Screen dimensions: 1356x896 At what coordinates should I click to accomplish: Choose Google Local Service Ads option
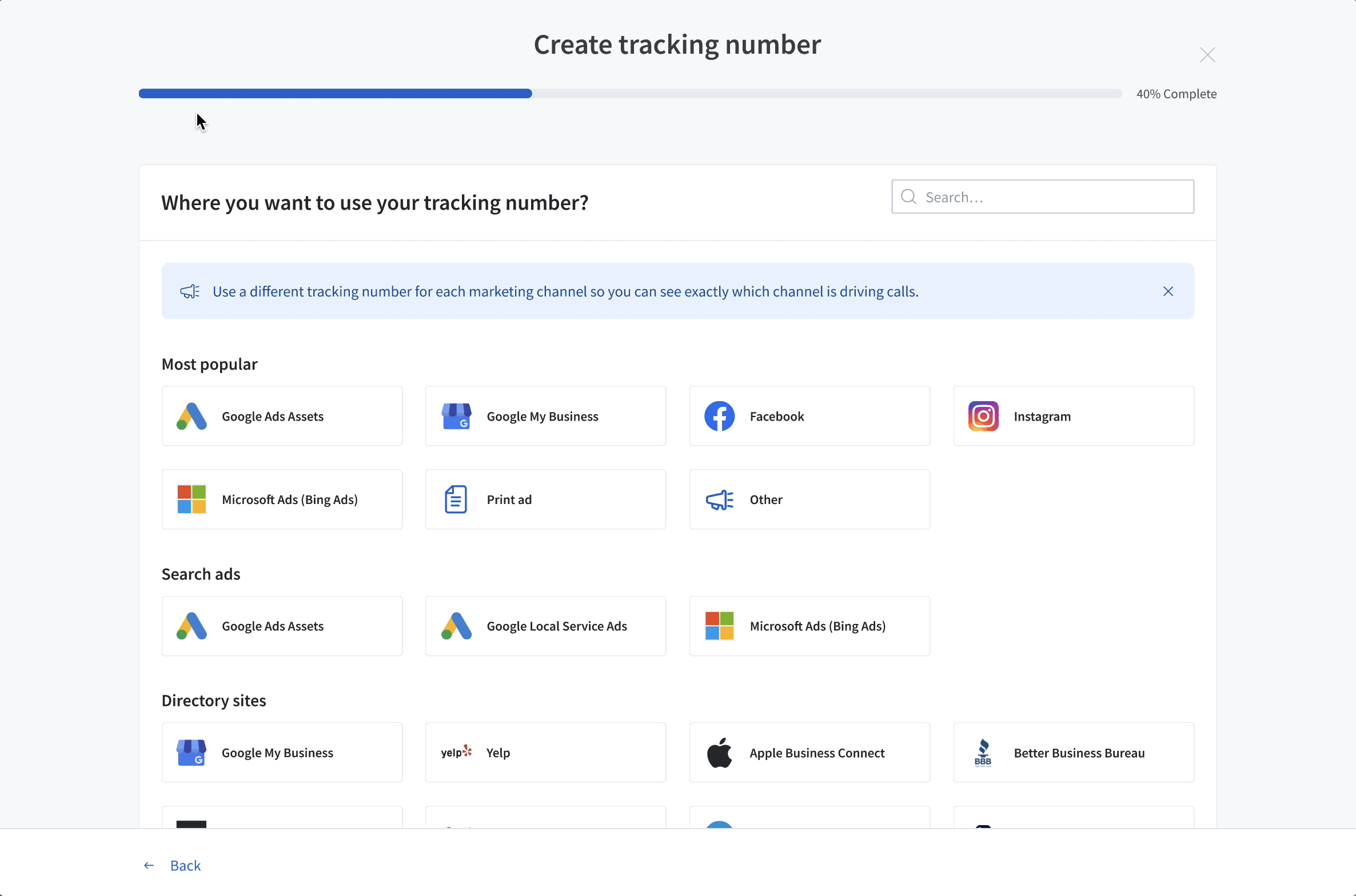545,626
